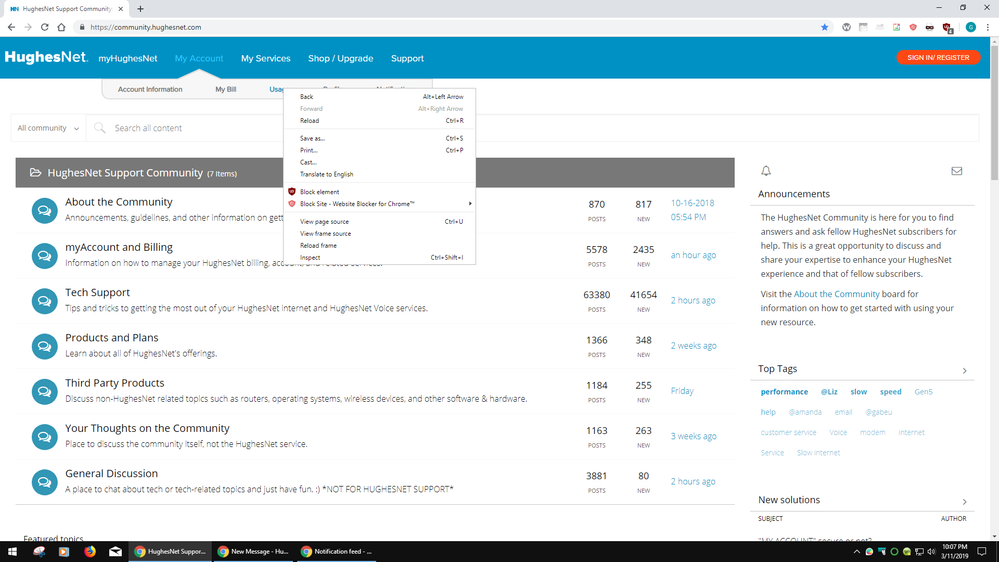Open the Products and Plans board link

[x=112, y=338]
